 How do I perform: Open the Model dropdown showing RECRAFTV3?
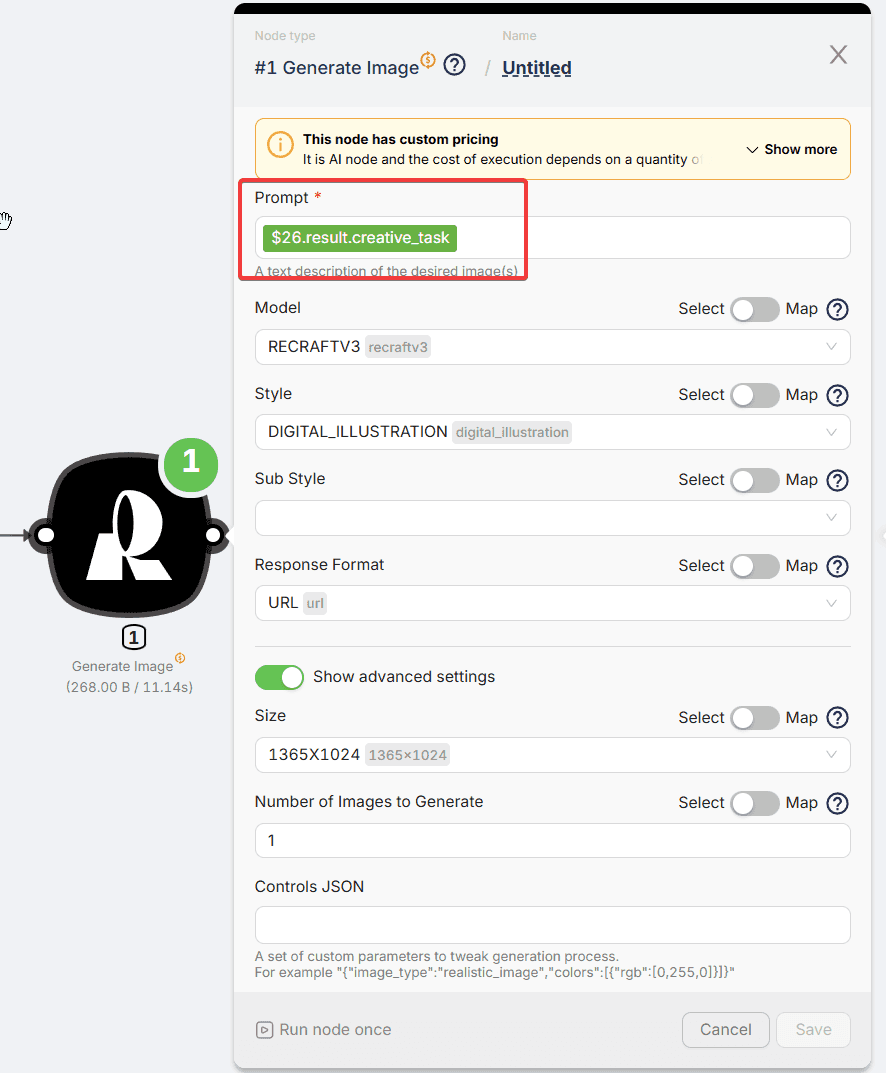click(x=552, y=347)
